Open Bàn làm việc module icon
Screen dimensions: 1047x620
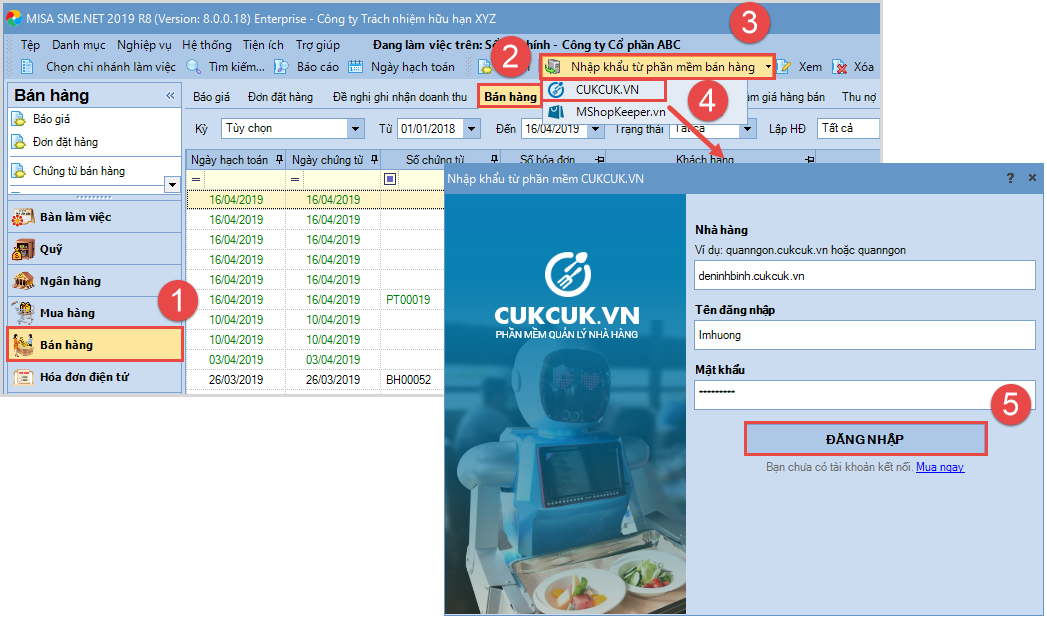[x=23, y=217]
